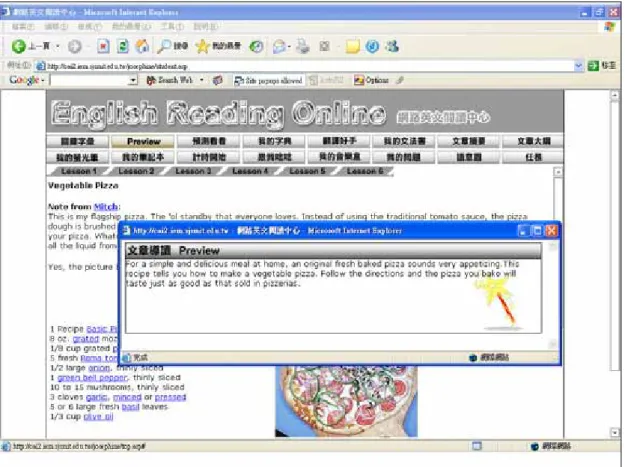Click the Messenger people icon
This screenshot has height=467, width=625.
[392, 47]
